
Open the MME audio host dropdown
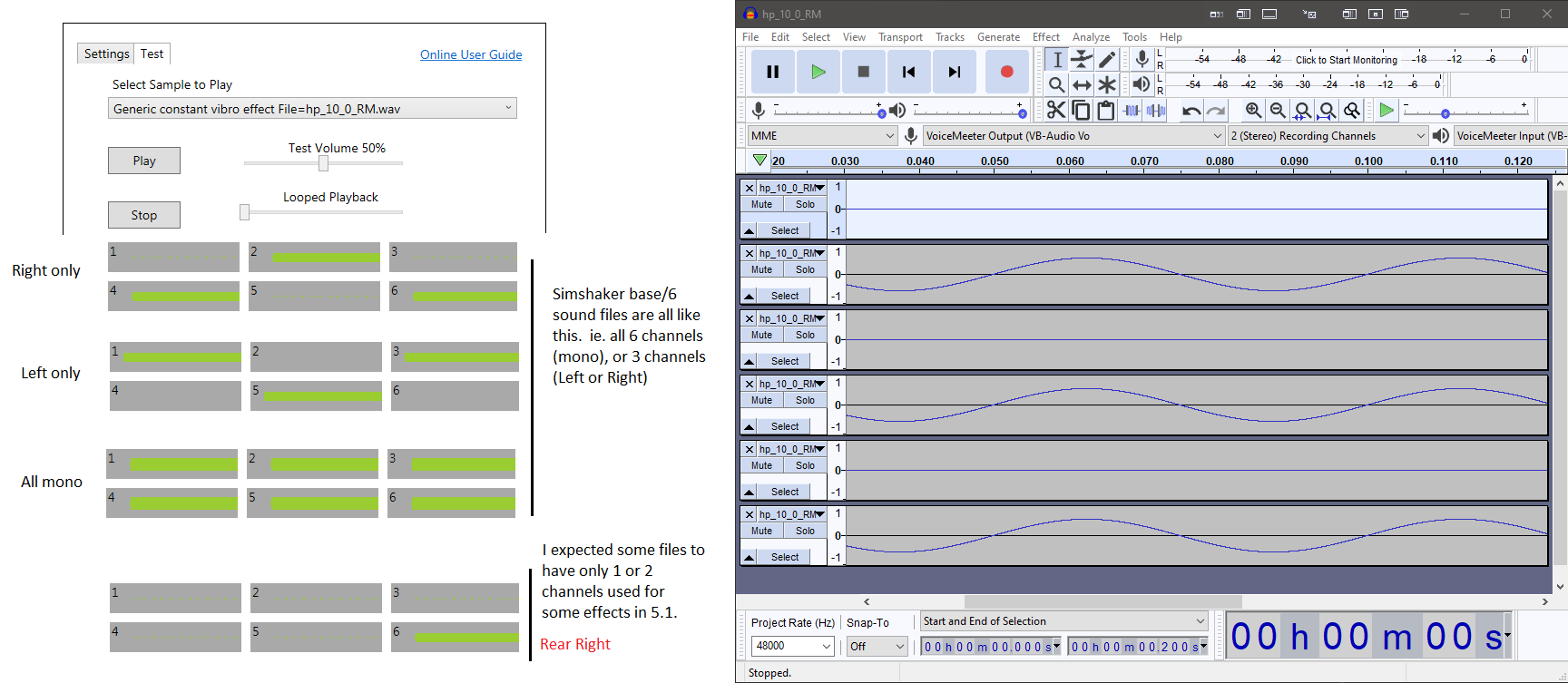pyautogui.click(x=823, y=135)
